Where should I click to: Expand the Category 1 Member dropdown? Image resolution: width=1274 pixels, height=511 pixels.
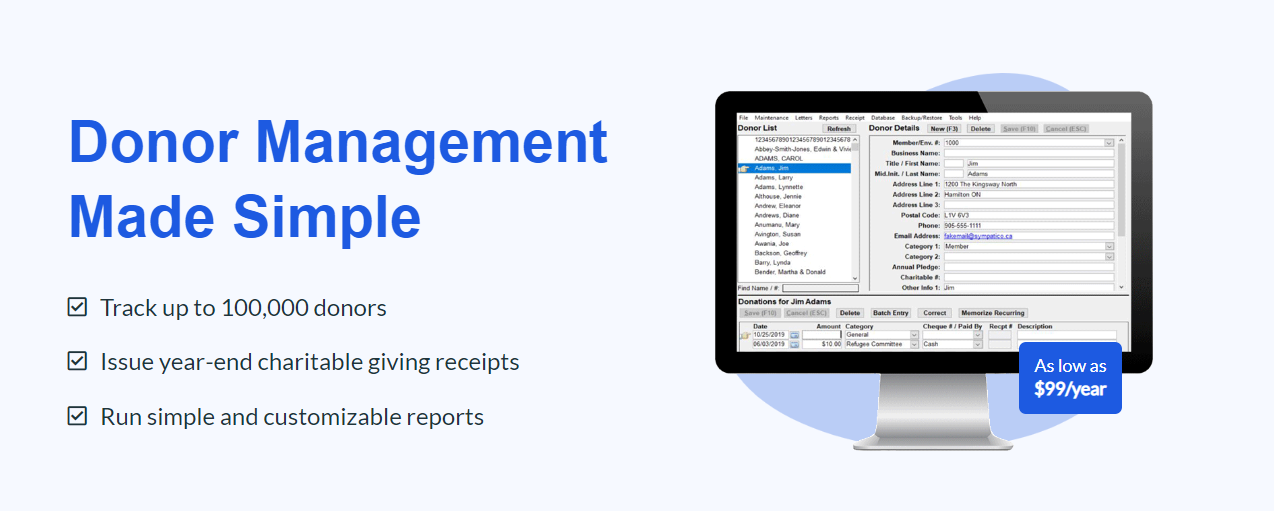pos(1109,246)
